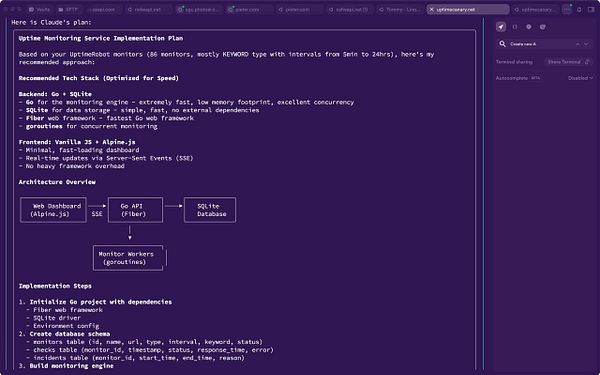Image resolution: width=600 pixels, height=375 pixels.
Task: Click 'Here is Claude's plan:' text
Action: tap(51, 22)
